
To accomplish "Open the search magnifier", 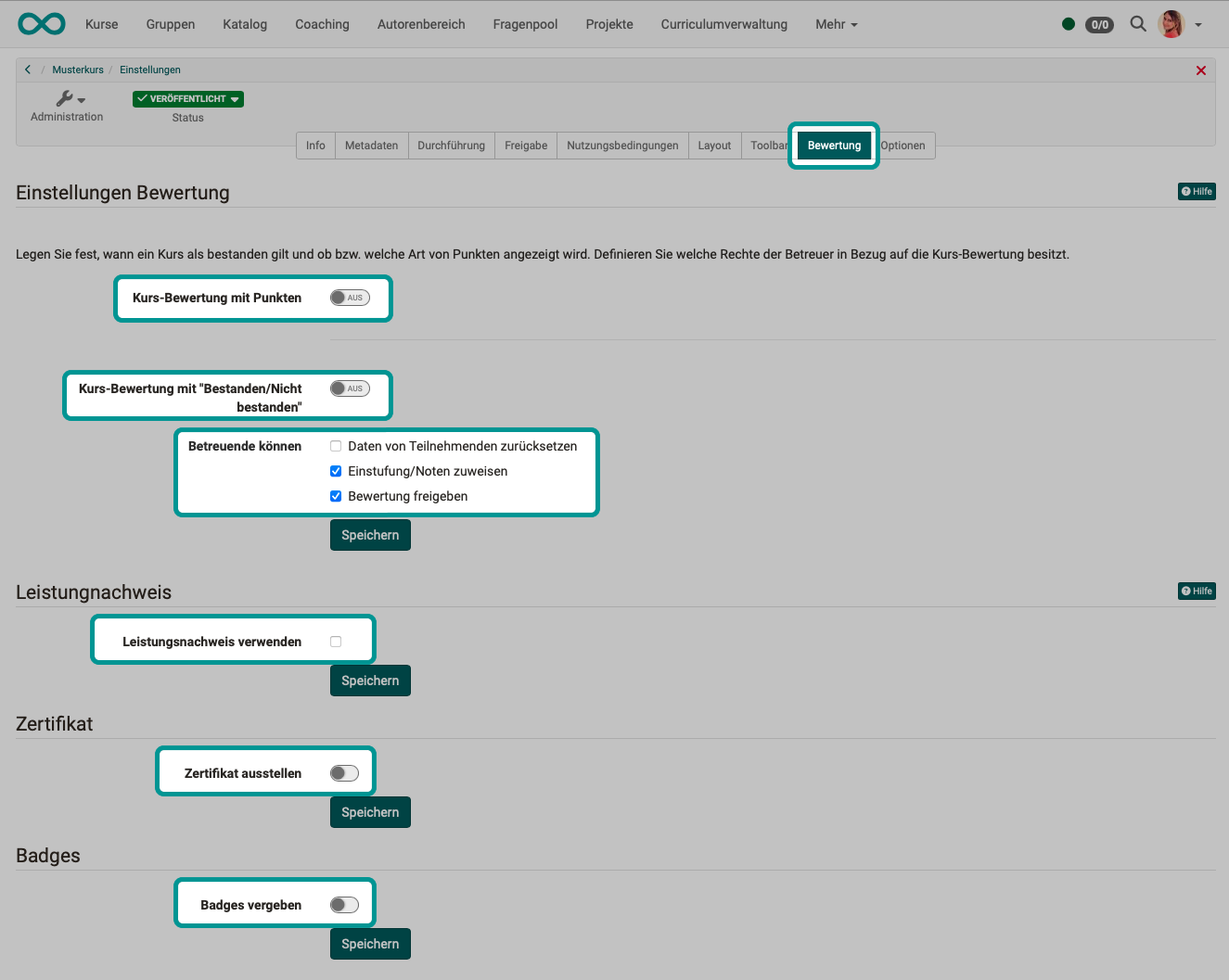I will 1138,24.
